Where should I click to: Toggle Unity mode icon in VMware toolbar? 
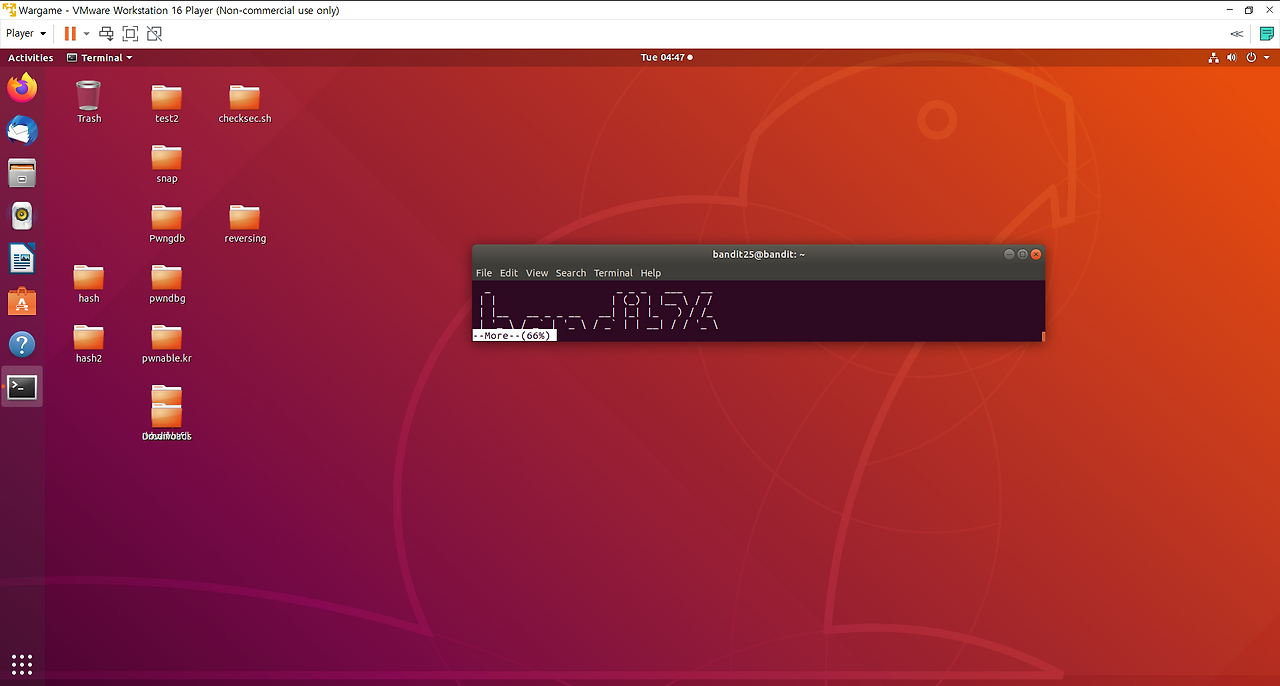[154, 33]
